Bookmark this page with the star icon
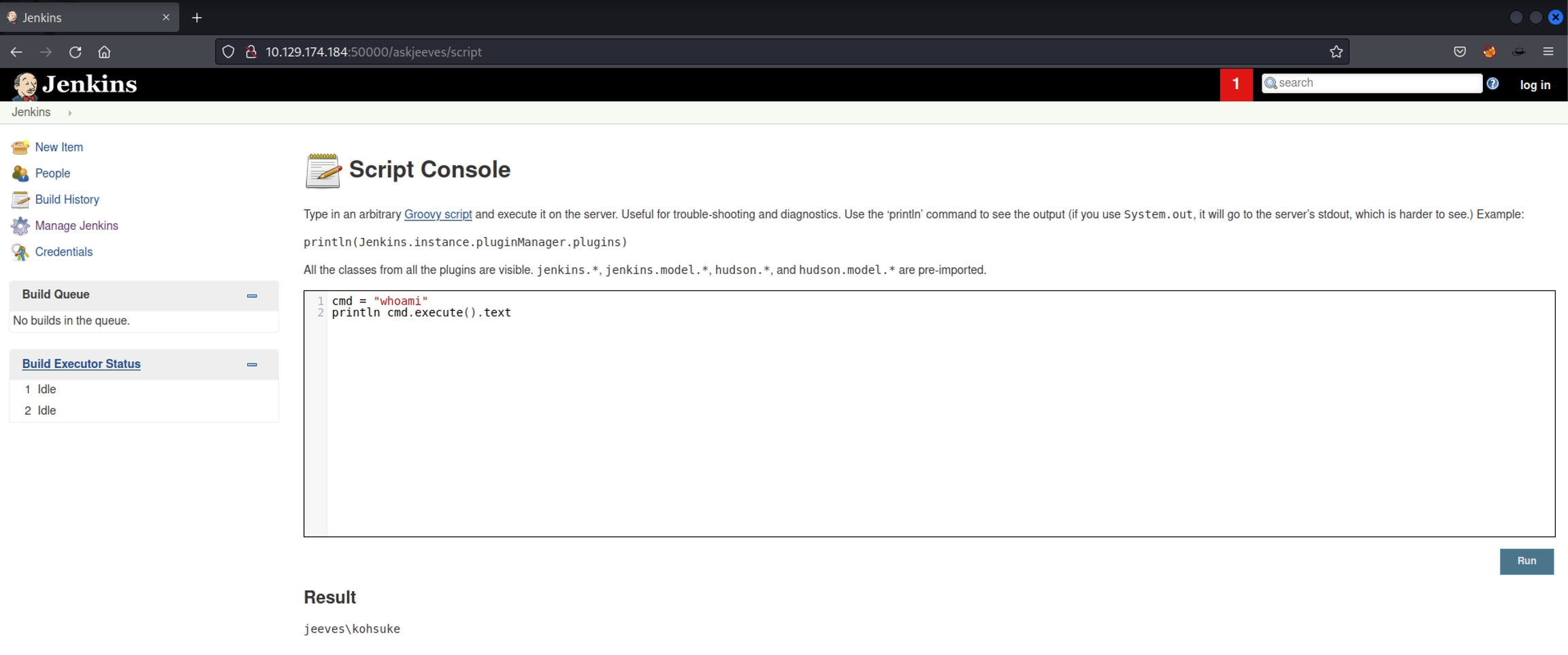Screen dimensions: 1568x655 1336,52
